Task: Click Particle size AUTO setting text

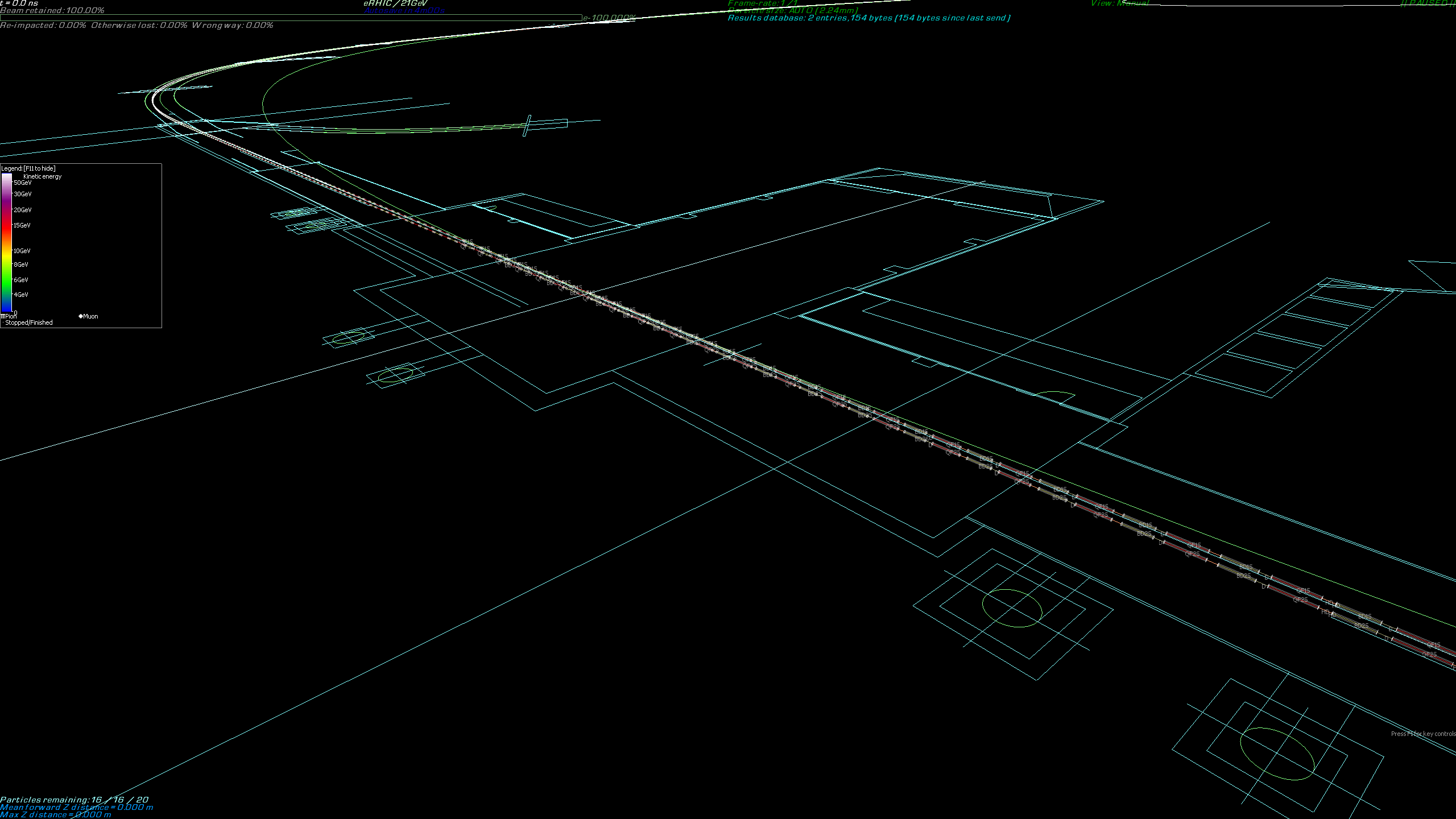Action: click(793, 10)
